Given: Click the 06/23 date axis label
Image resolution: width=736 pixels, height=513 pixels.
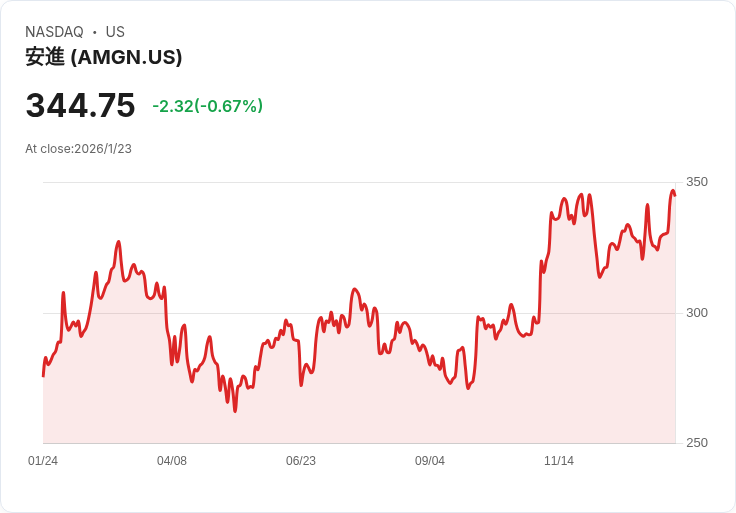Looking at the screenshot, I should tap(301, 461).
